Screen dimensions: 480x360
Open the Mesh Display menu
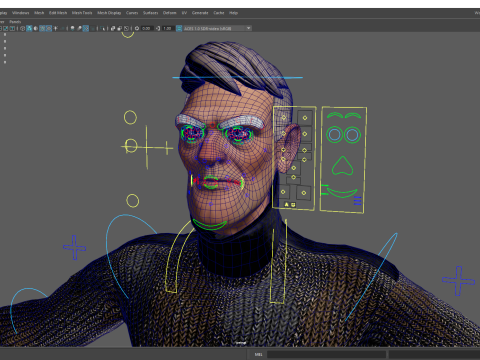(x=109, y=13)
